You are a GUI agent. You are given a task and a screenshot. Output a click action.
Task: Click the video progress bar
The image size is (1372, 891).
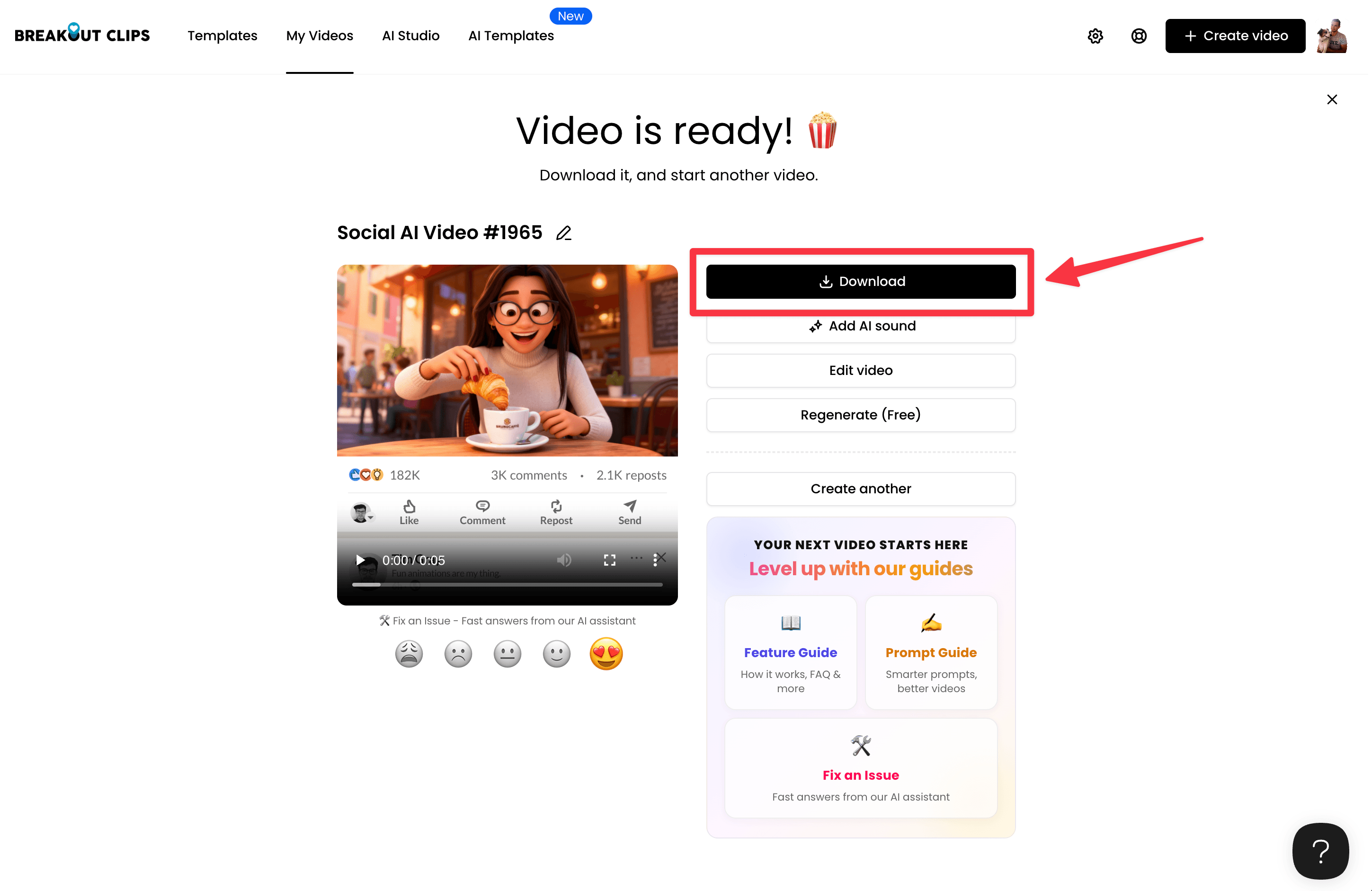click(x=508, y=584)
